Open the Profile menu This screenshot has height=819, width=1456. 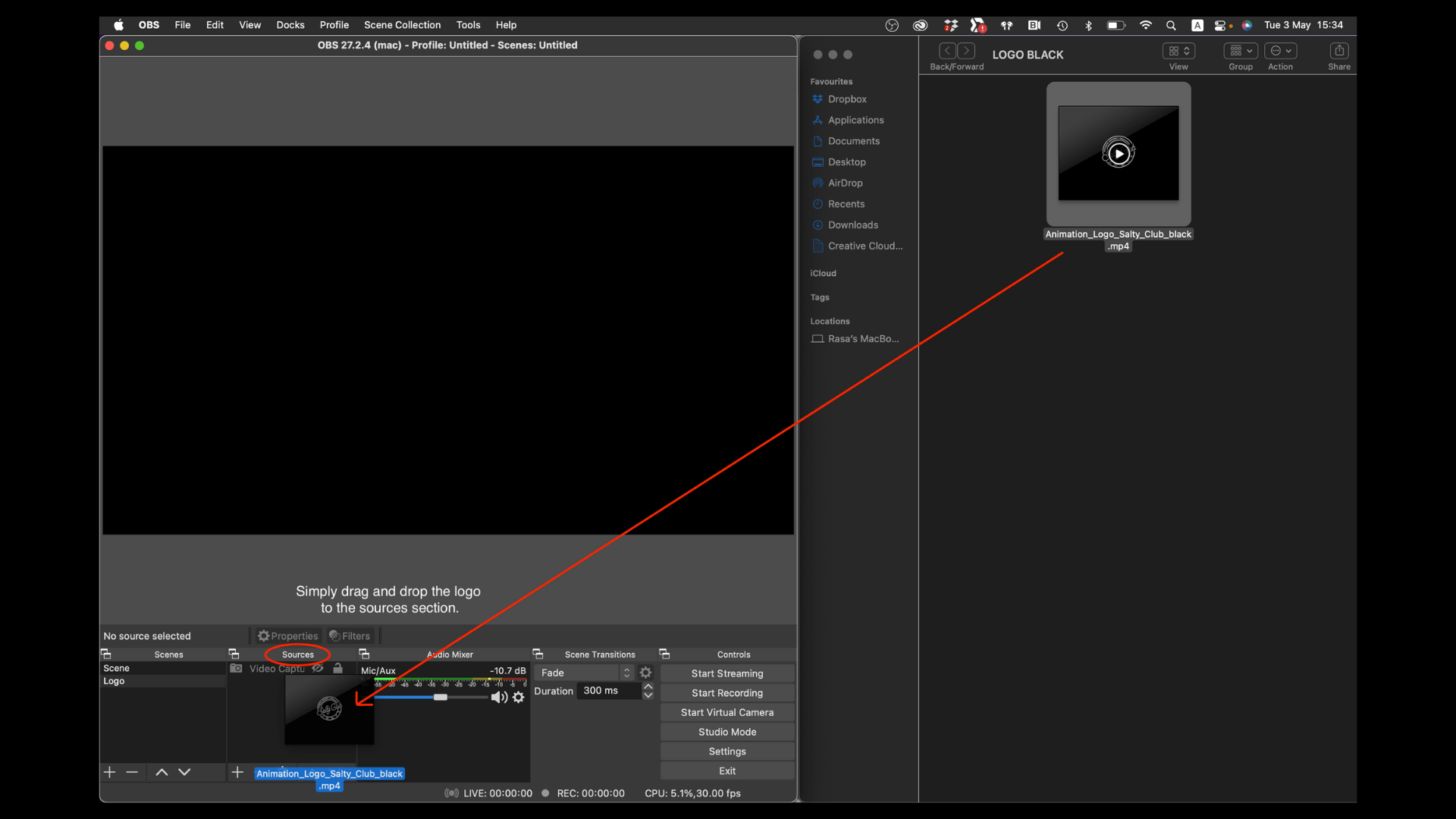pos(334,25)
